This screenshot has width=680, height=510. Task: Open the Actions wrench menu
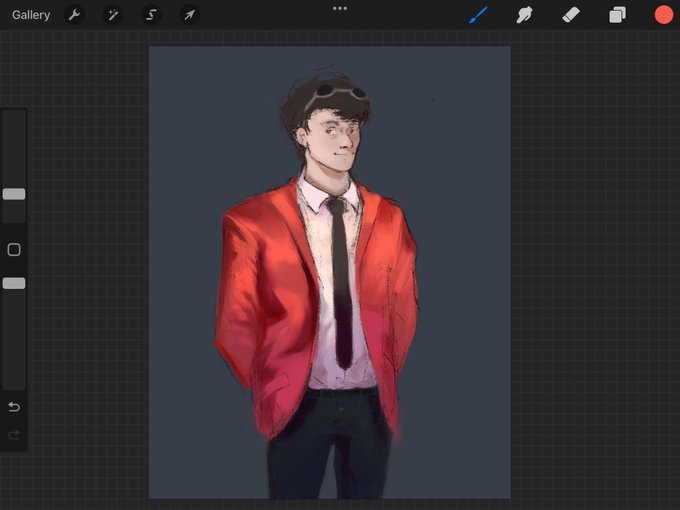[x=74, y=15]
